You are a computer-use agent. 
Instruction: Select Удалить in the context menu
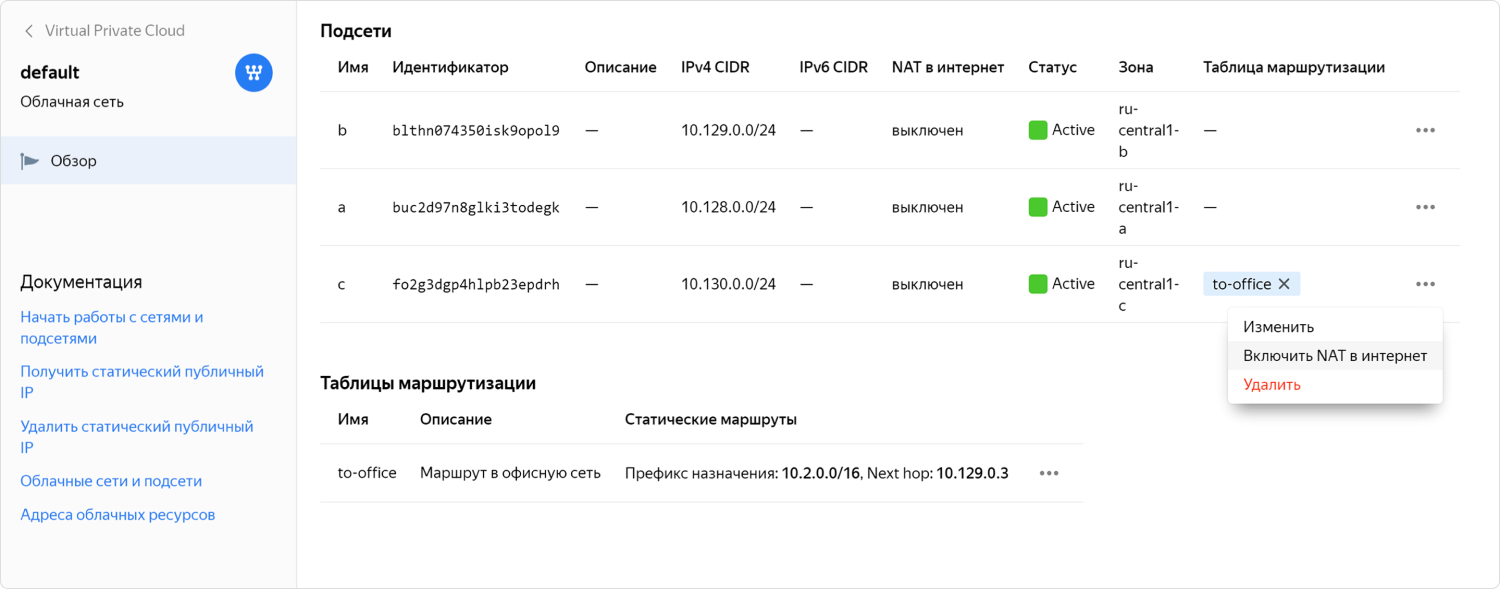1271,385
